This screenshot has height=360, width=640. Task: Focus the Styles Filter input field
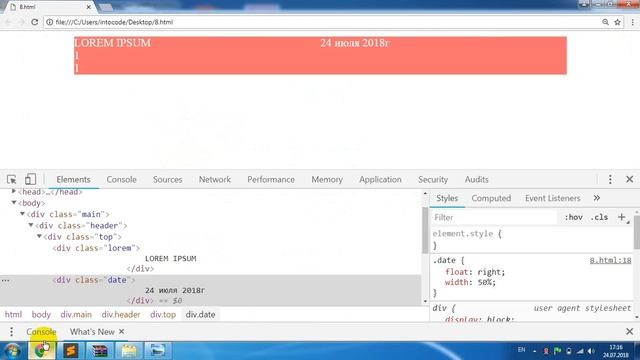[494, 217]
